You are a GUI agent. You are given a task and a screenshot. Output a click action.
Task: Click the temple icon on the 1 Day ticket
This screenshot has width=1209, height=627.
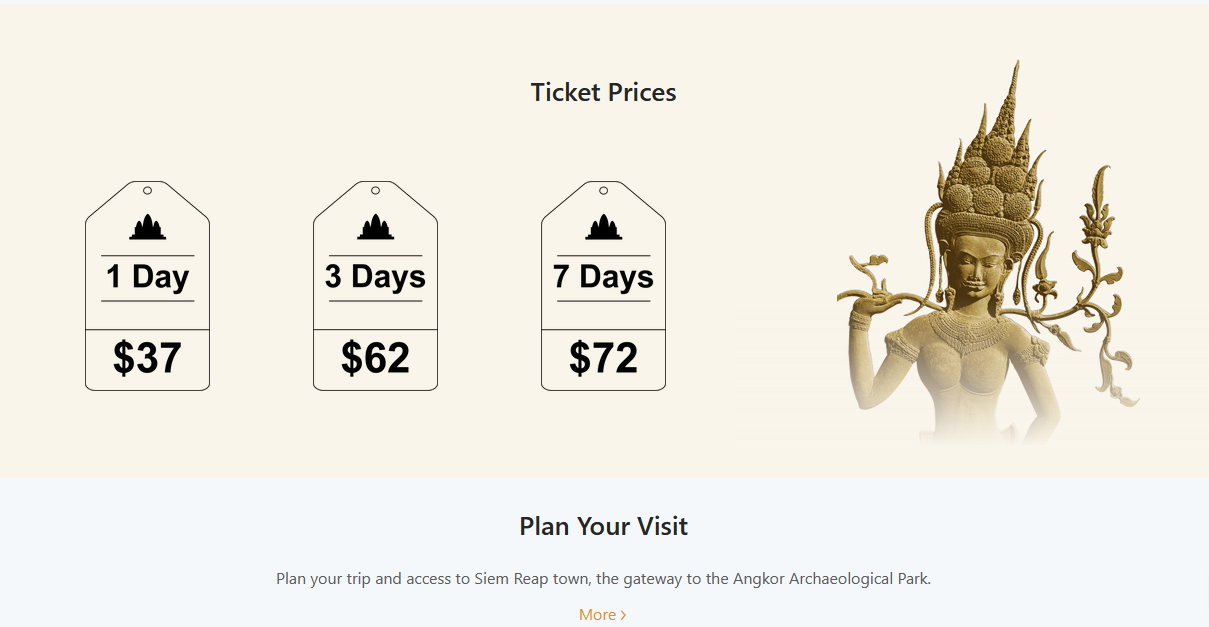147,228
